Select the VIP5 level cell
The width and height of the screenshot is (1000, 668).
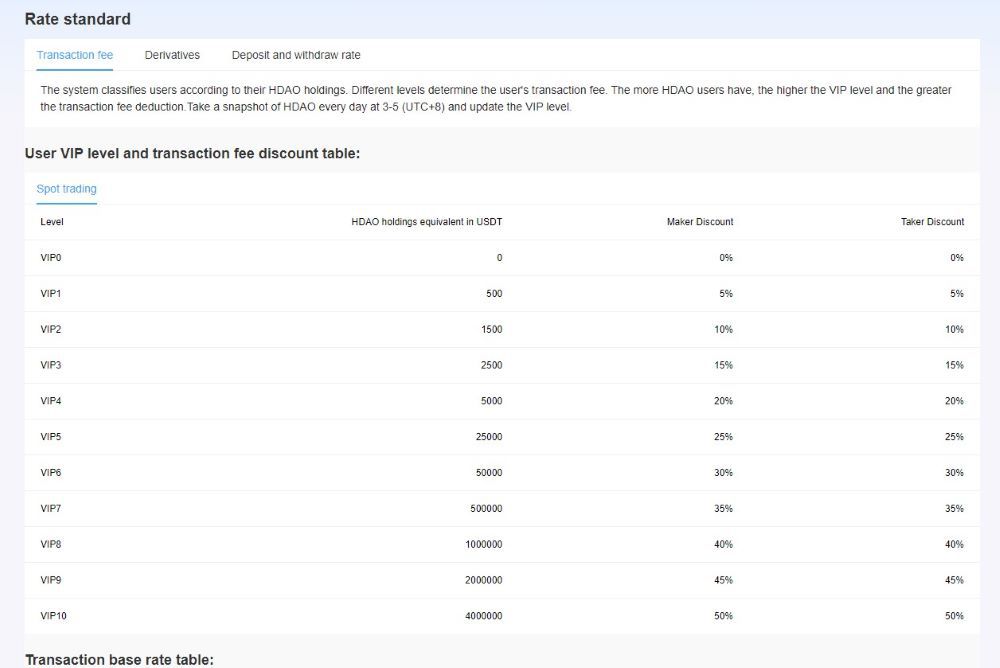point(51,436)
